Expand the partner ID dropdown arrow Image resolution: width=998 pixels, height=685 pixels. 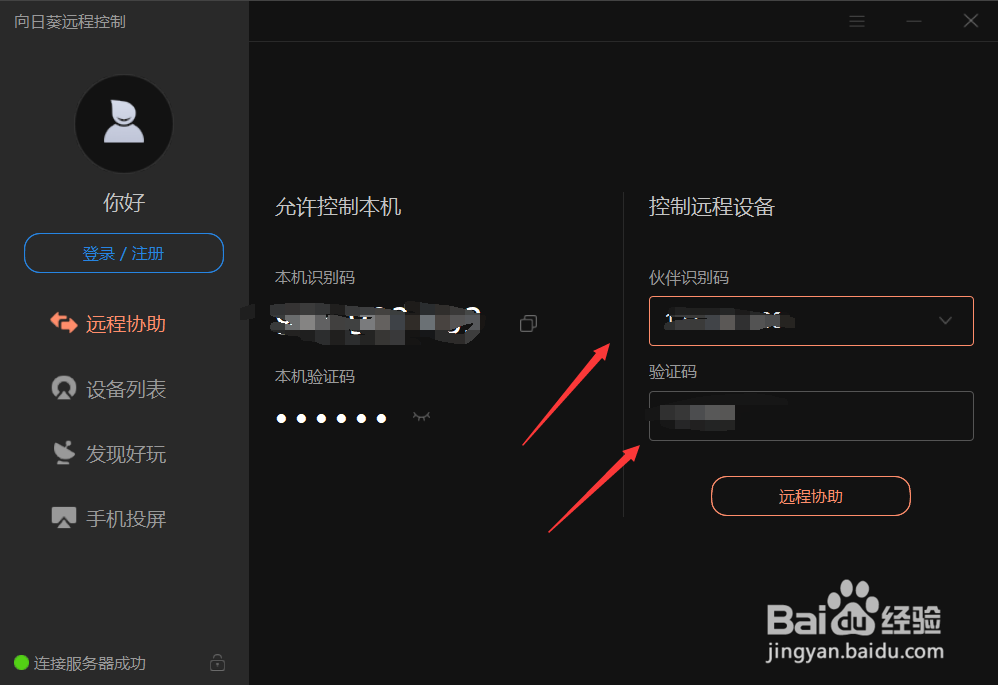tap(945, 321)
